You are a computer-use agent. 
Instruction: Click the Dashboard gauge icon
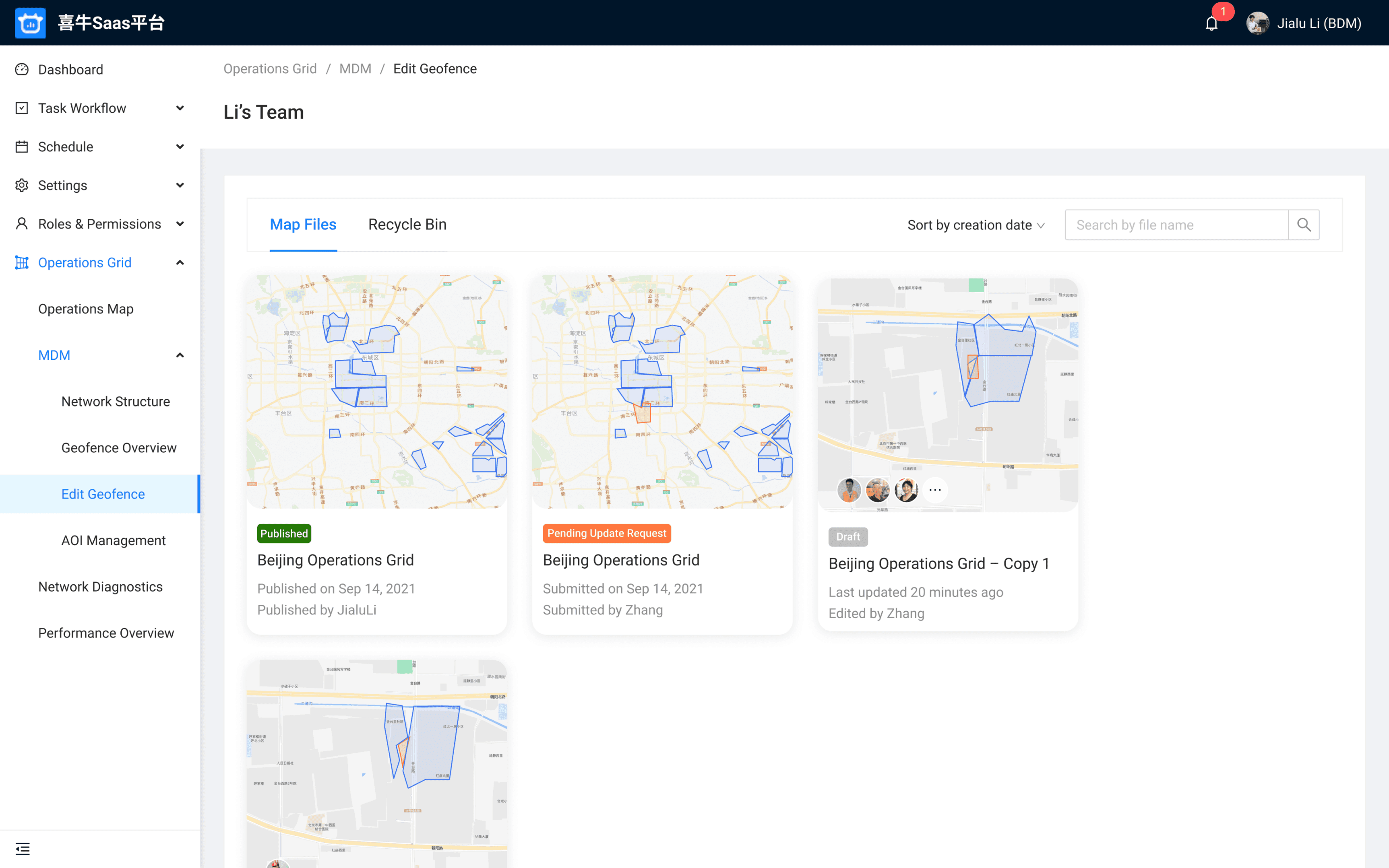pos(22,70)
